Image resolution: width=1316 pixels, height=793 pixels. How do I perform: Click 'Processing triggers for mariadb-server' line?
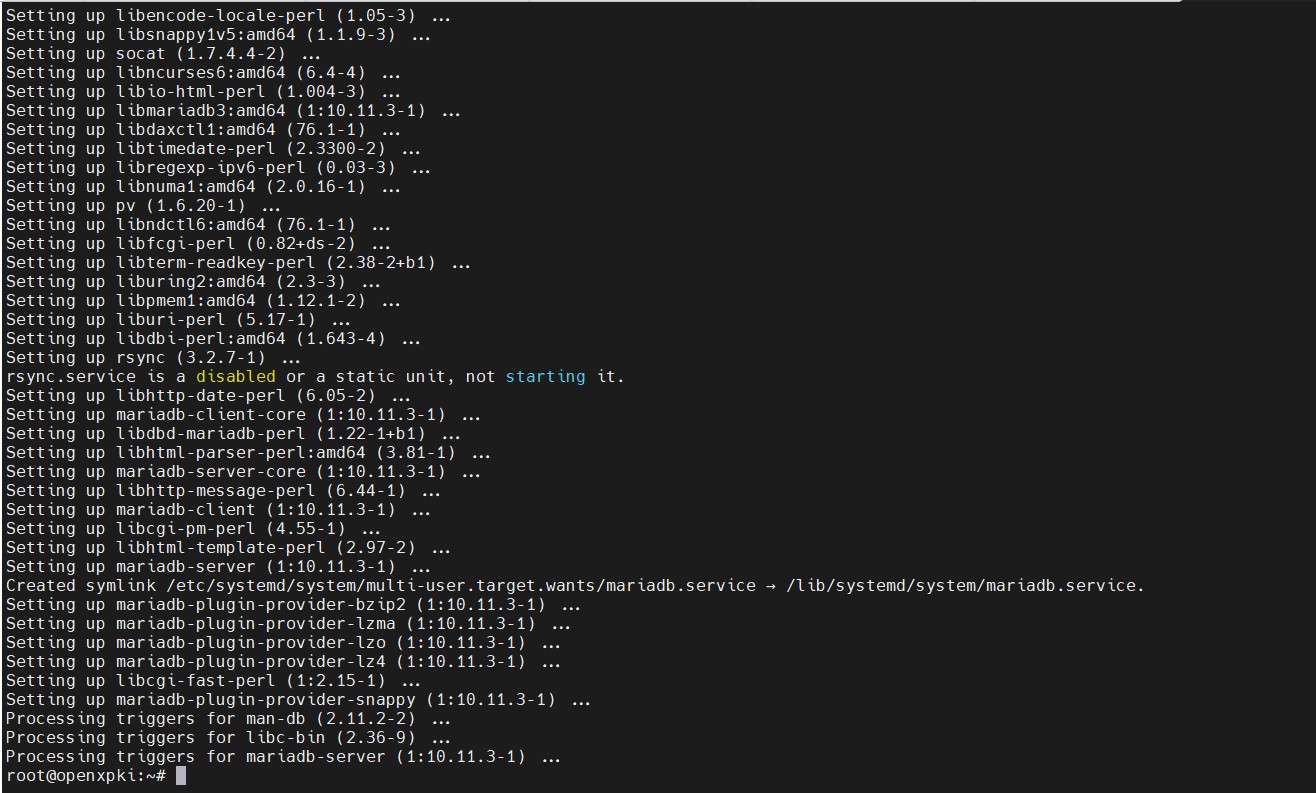tap(283, 757)
